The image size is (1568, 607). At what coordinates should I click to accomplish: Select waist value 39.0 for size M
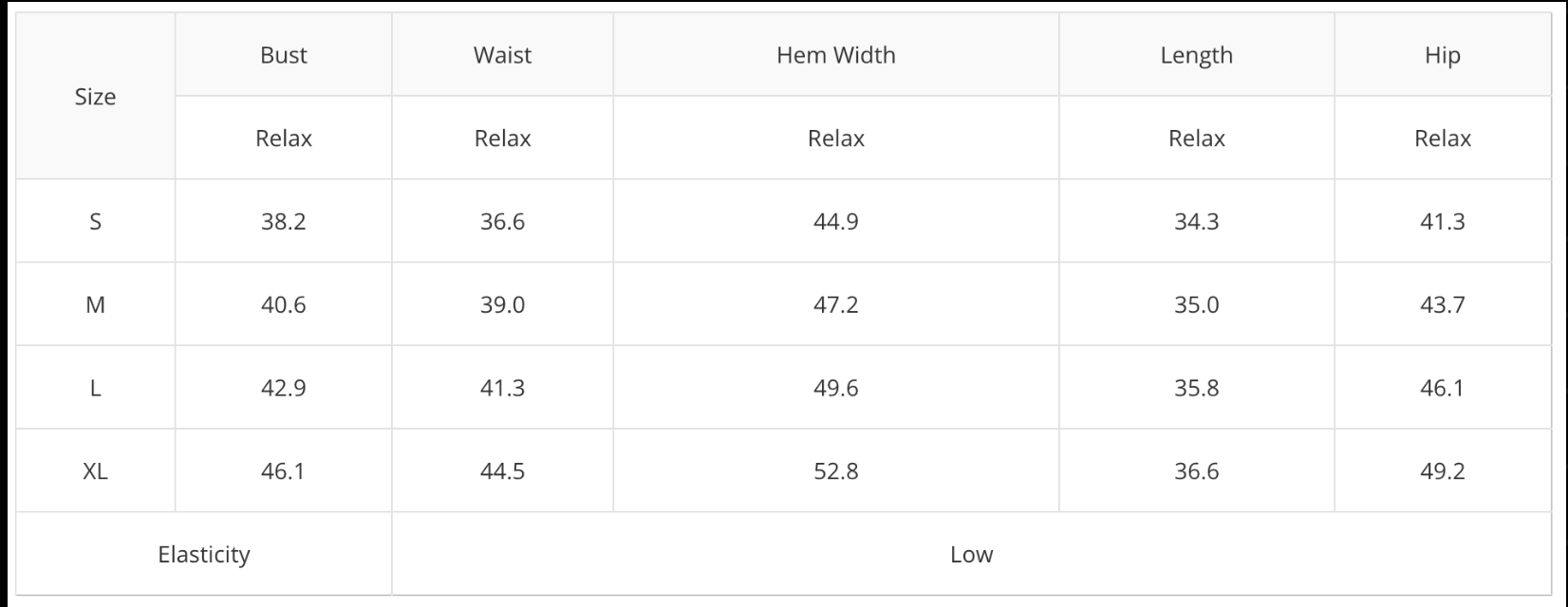[x=502, y=305]
